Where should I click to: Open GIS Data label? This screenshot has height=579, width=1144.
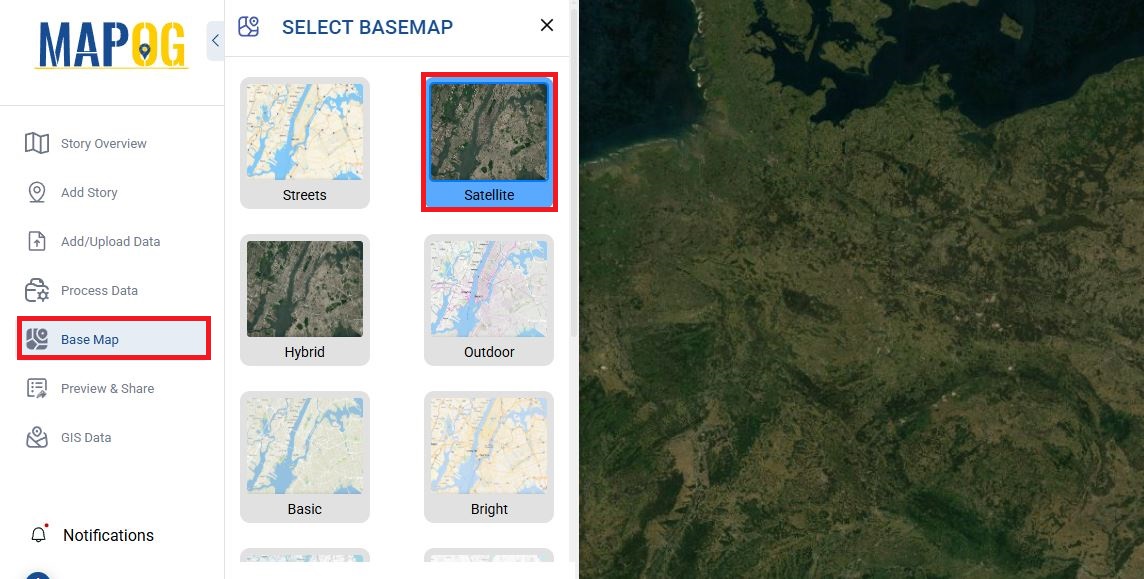coord(86,438)
